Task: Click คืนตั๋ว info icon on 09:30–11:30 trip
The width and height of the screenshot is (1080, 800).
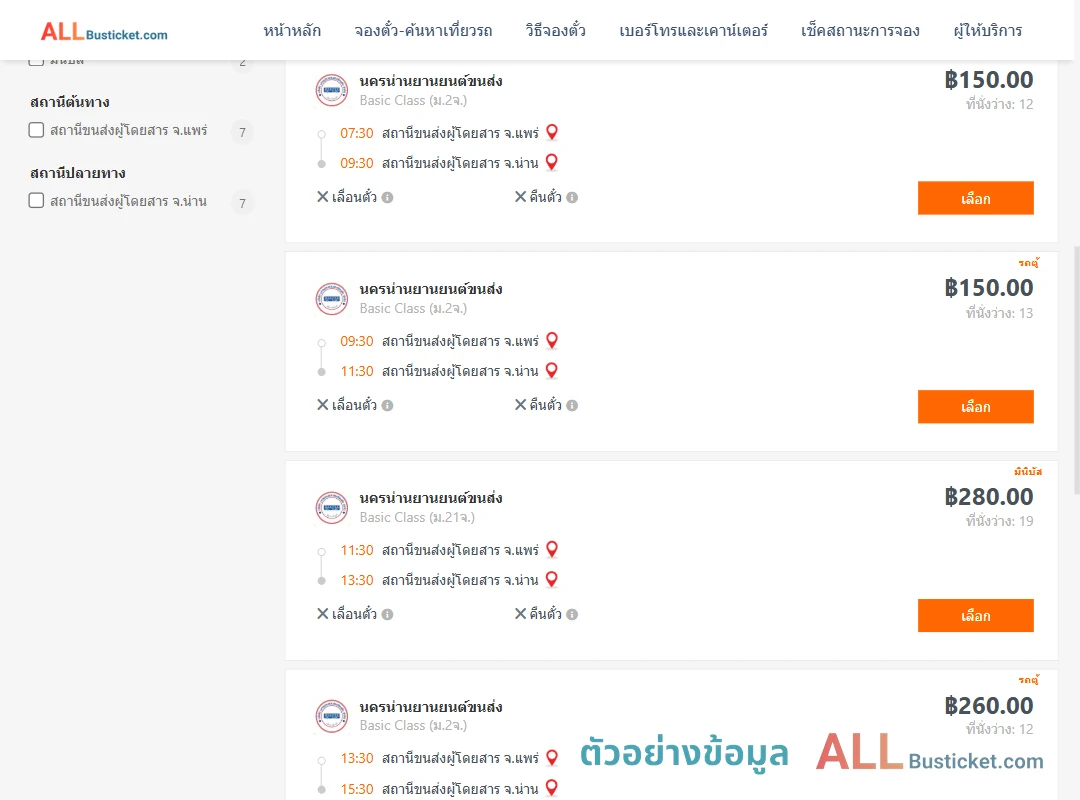Action: (572, 406)
